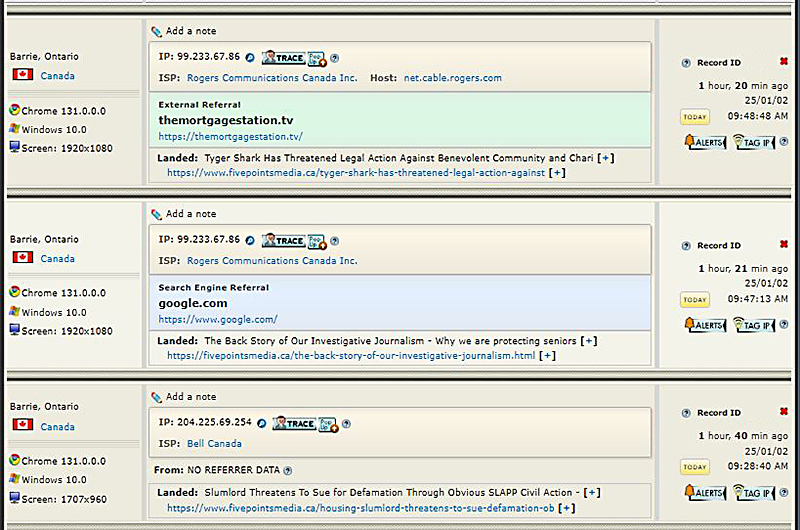The image size is (800, 530).
Task: Click the icon after TRACE in the themortgagestation.tv record
Action: pyautogui.click(x=317, y=59)
